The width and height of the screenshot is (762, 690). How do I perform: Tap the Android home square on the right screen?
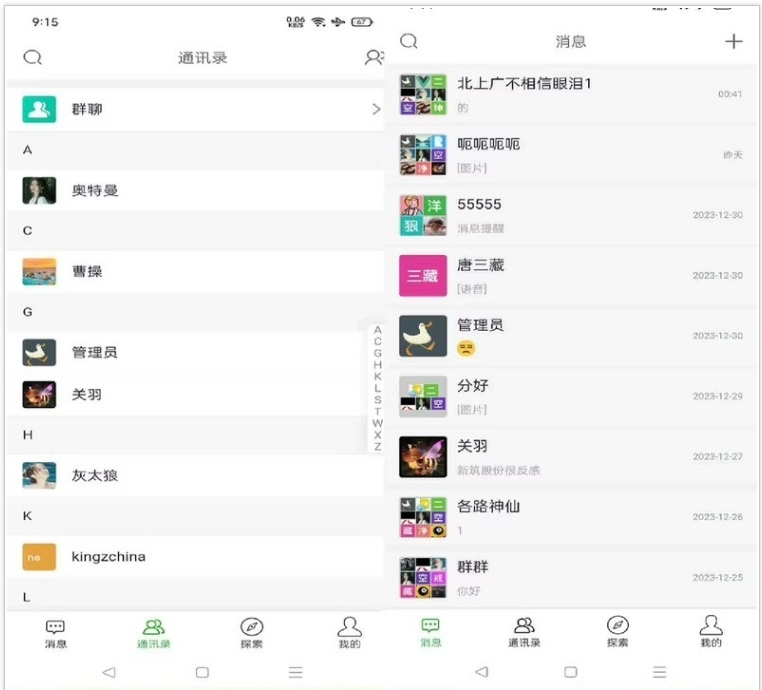point(571,672)
